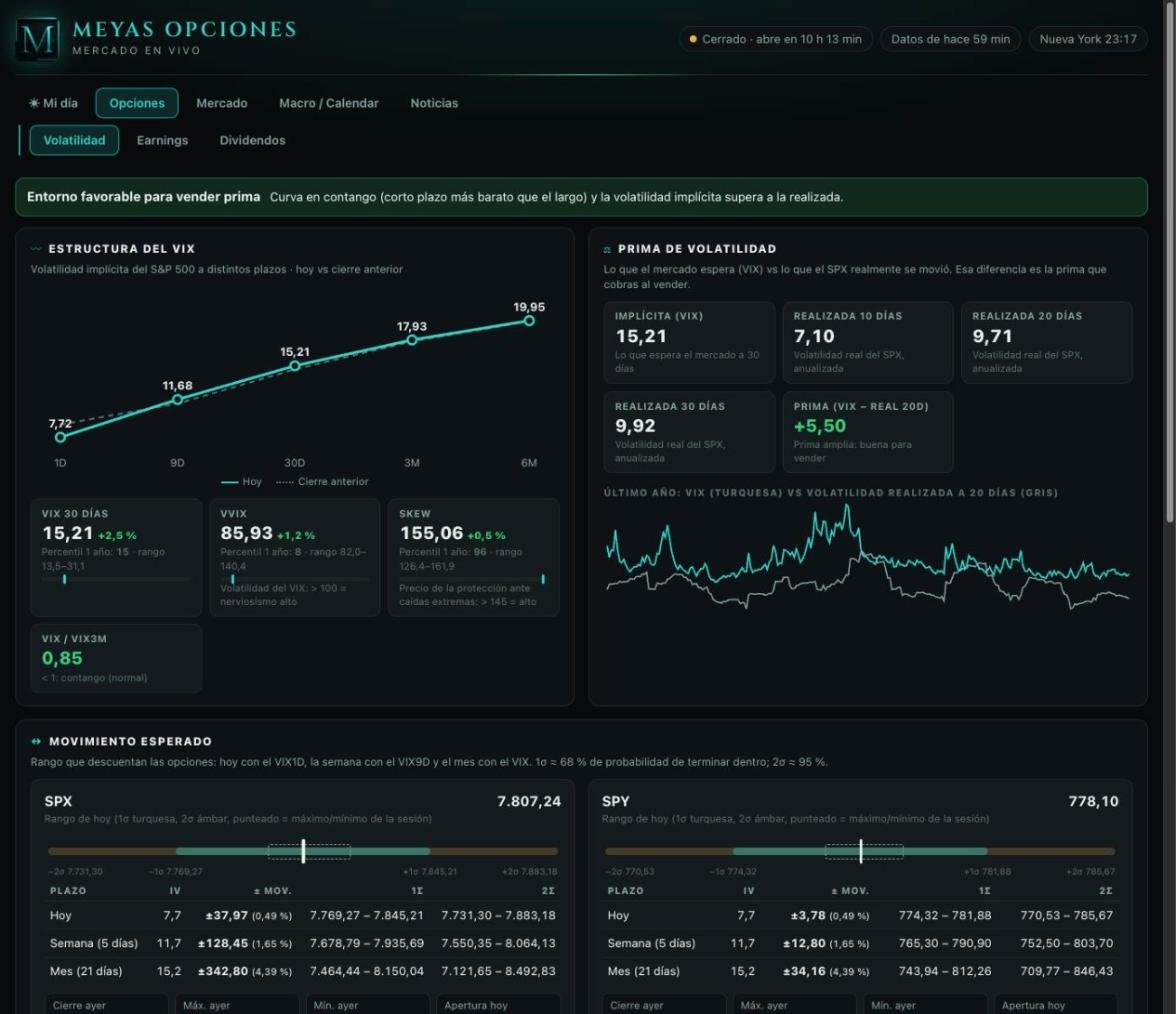Click the 6M point labeled 19,95

point(529,320)
